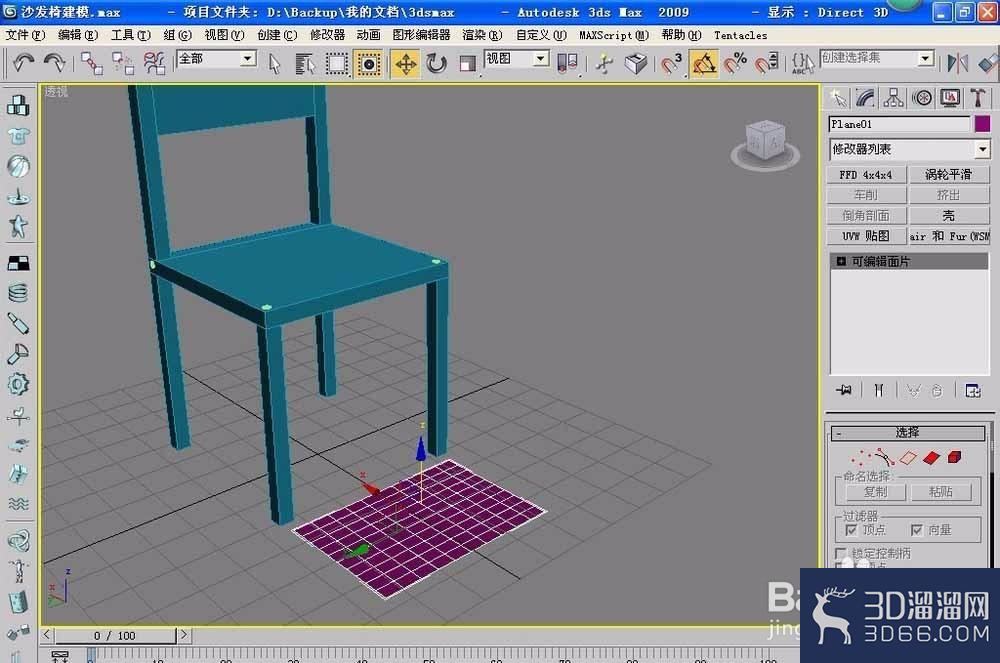Click the Plane01 object color swatch
This screenshot has height=663, width=1000.
pyautogui.click(x=983, y=124)
